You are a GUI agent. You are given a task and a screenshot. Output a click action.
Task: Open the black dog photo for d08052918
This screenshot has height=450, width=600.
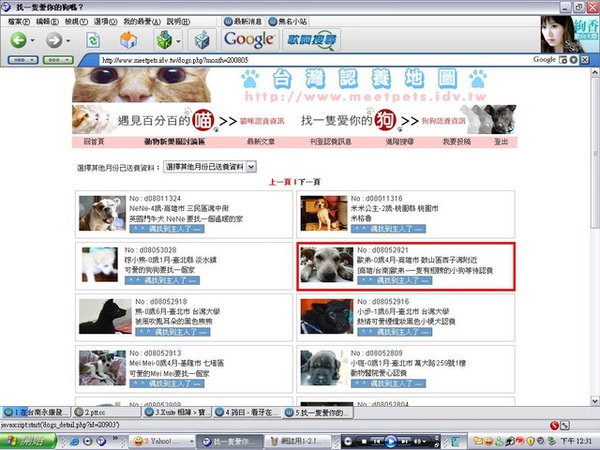click(x=105, y=316)
